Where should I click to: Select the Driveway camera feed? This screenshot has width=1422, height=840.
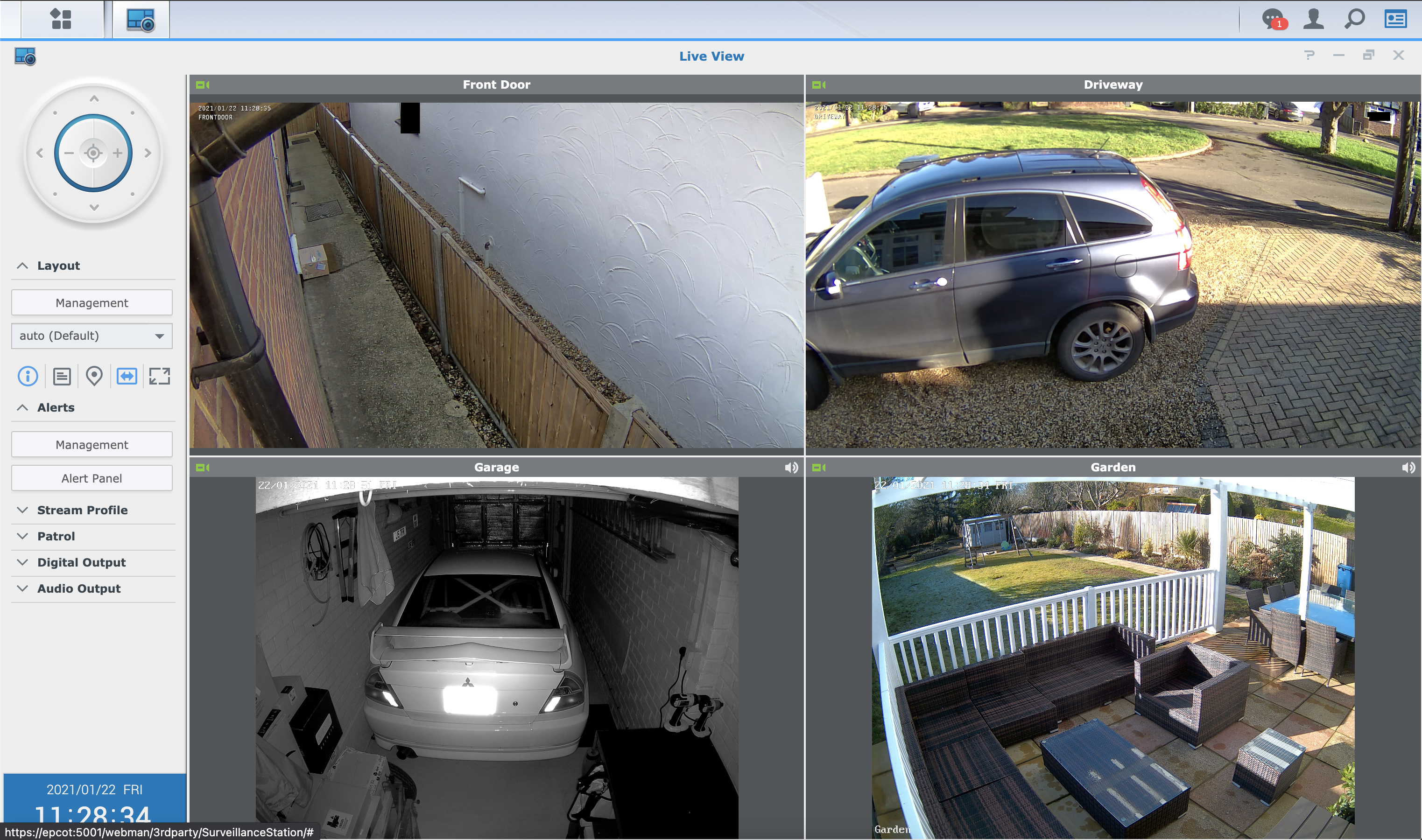click(x=1113, y=274)
